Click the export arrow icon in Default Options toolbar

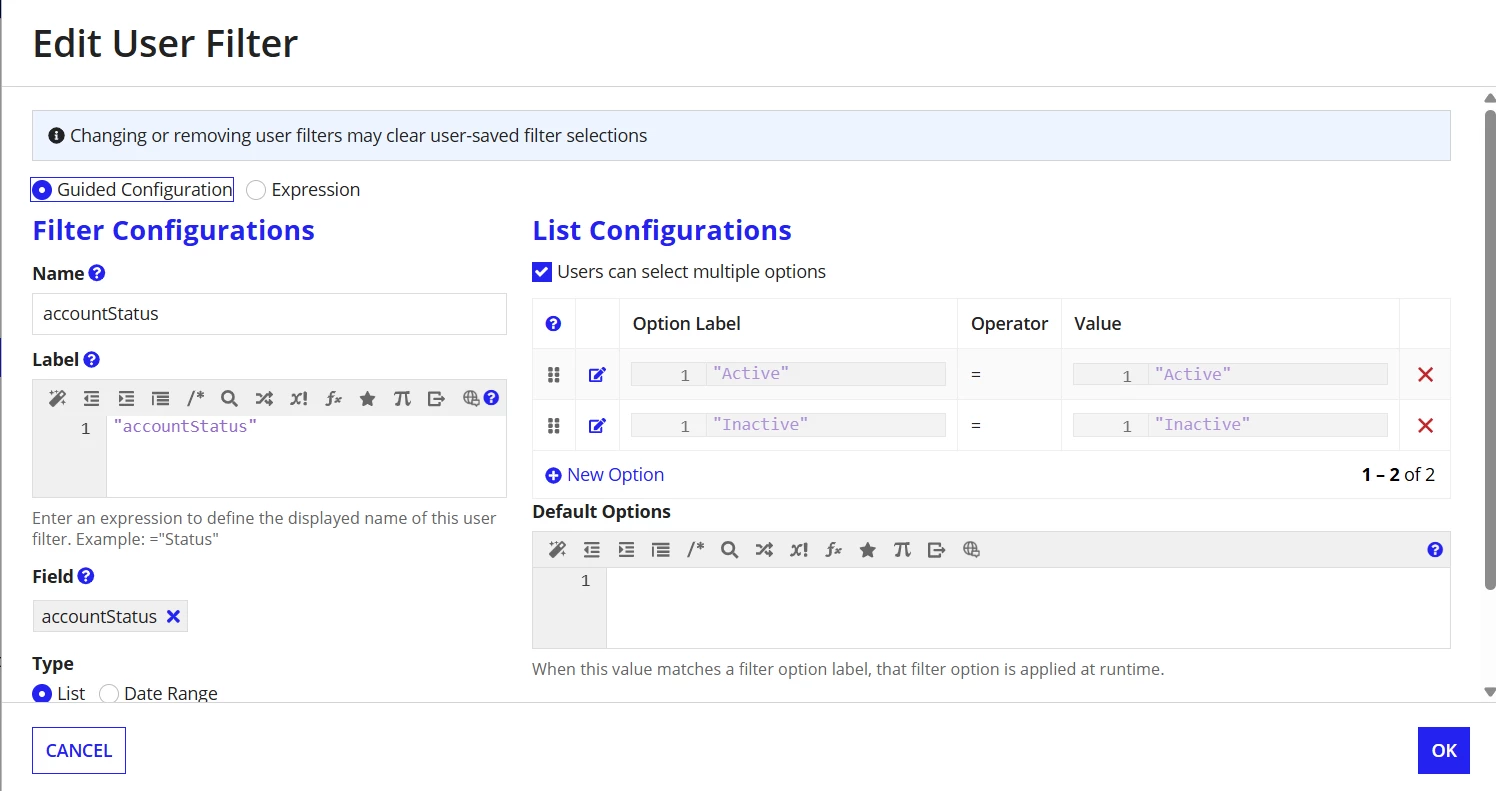936,549
